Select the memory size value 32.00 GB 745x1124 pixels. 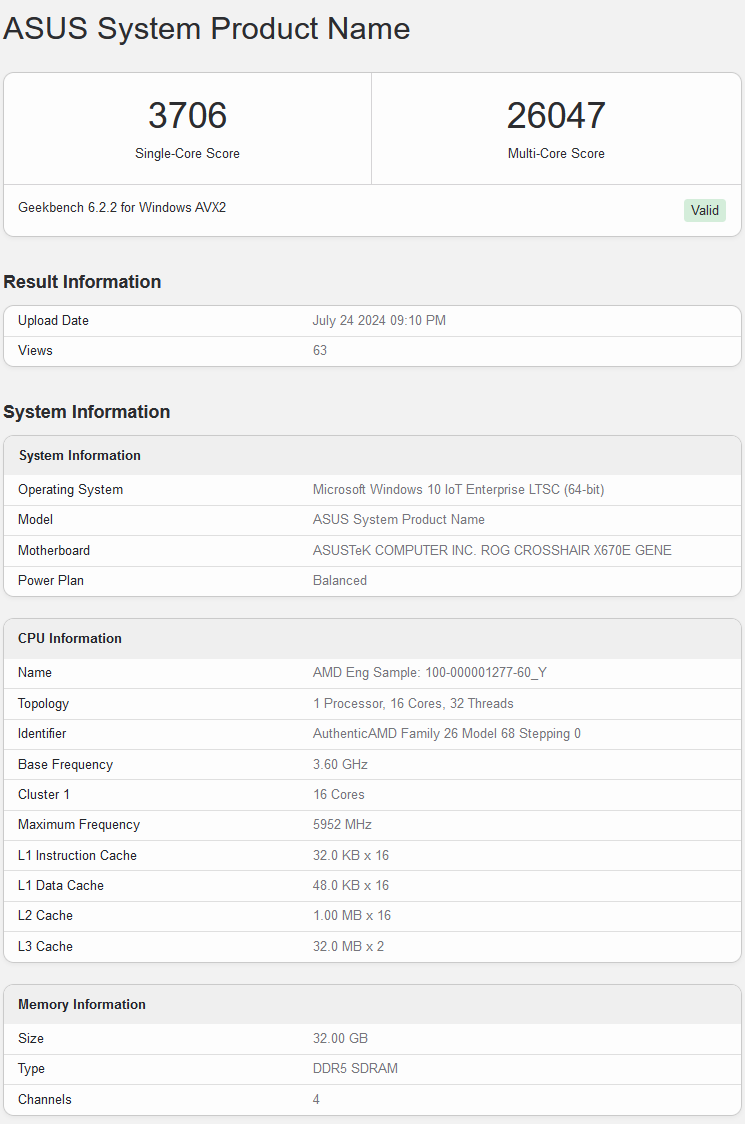point(340,1038)
